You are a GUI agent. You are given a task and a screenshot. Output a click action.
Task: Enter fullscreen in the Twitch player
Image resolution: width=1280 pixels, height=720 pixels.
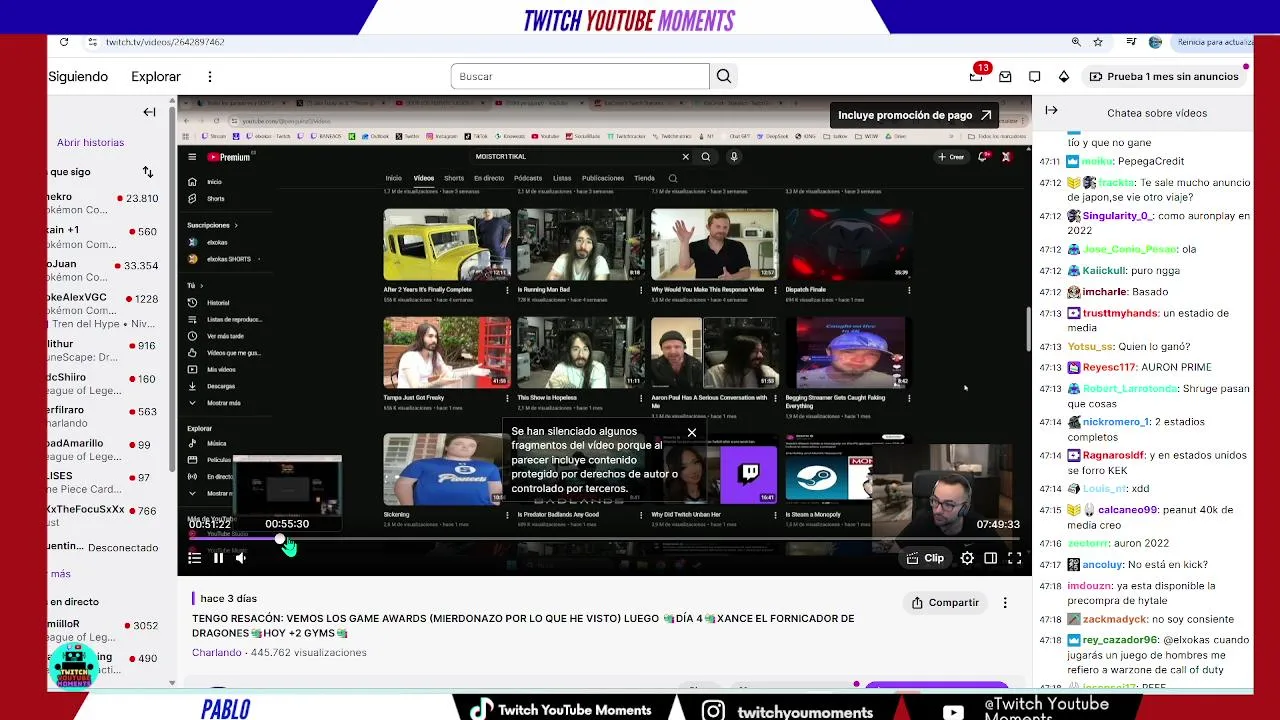(1014, 558)
